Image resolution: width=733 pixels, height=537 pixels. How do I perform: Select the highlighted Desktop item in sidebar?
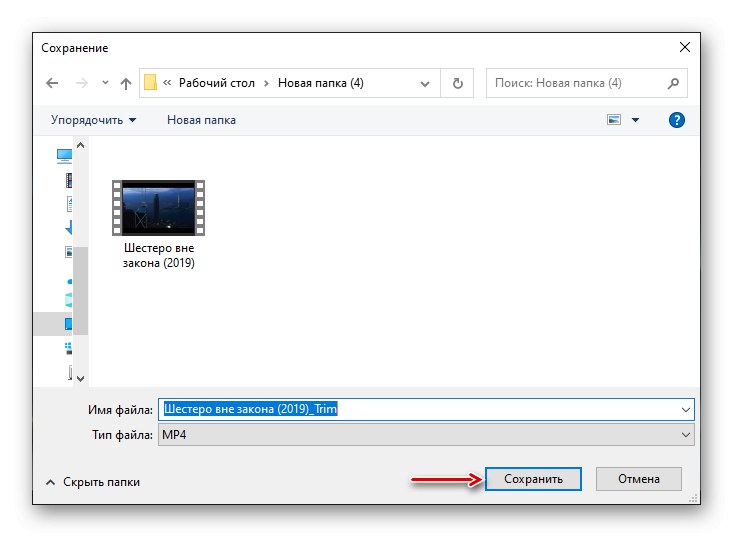tap(53, 324)
